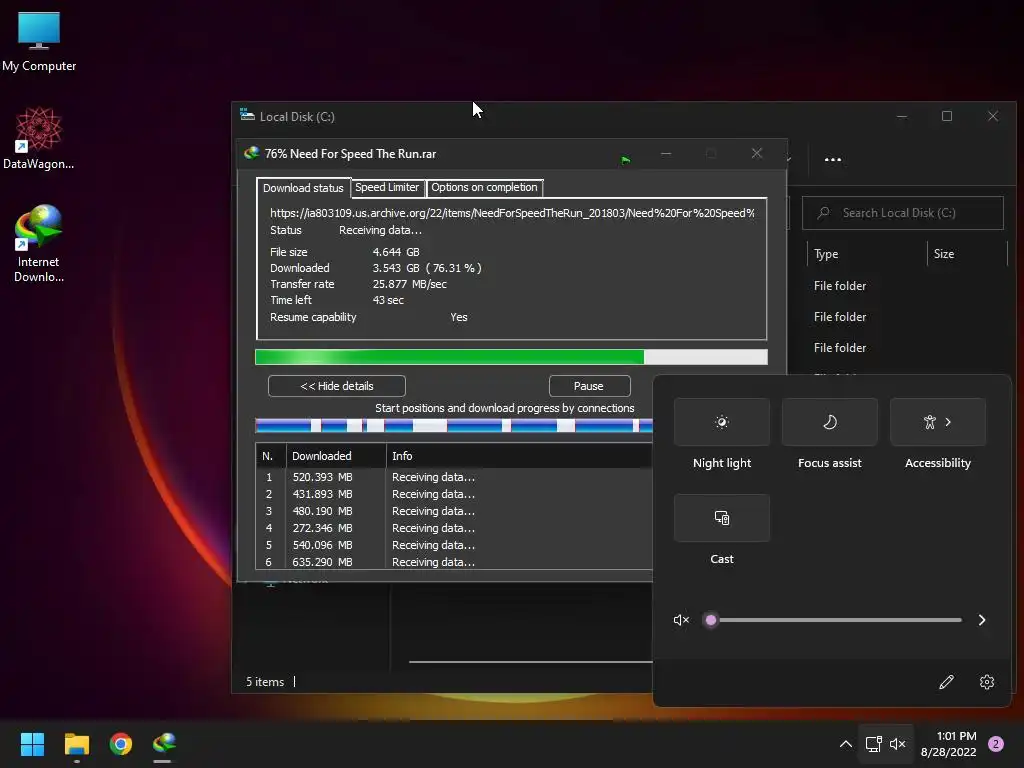
Task: Click muted speaker tray icon
Action: pyautogui.click(x=897, y=744)
